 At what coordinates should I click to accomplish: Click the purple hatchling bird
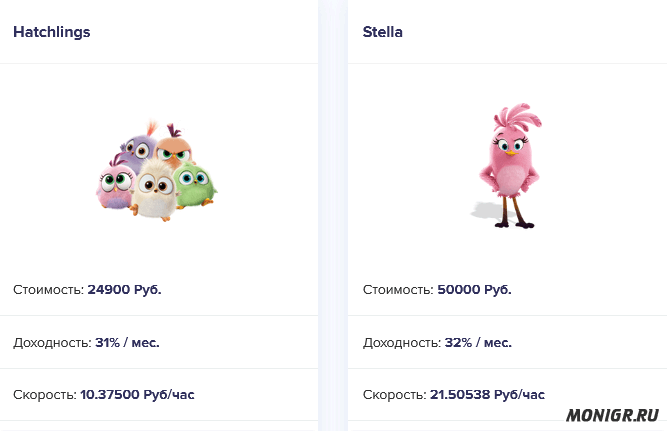(139, 148)
